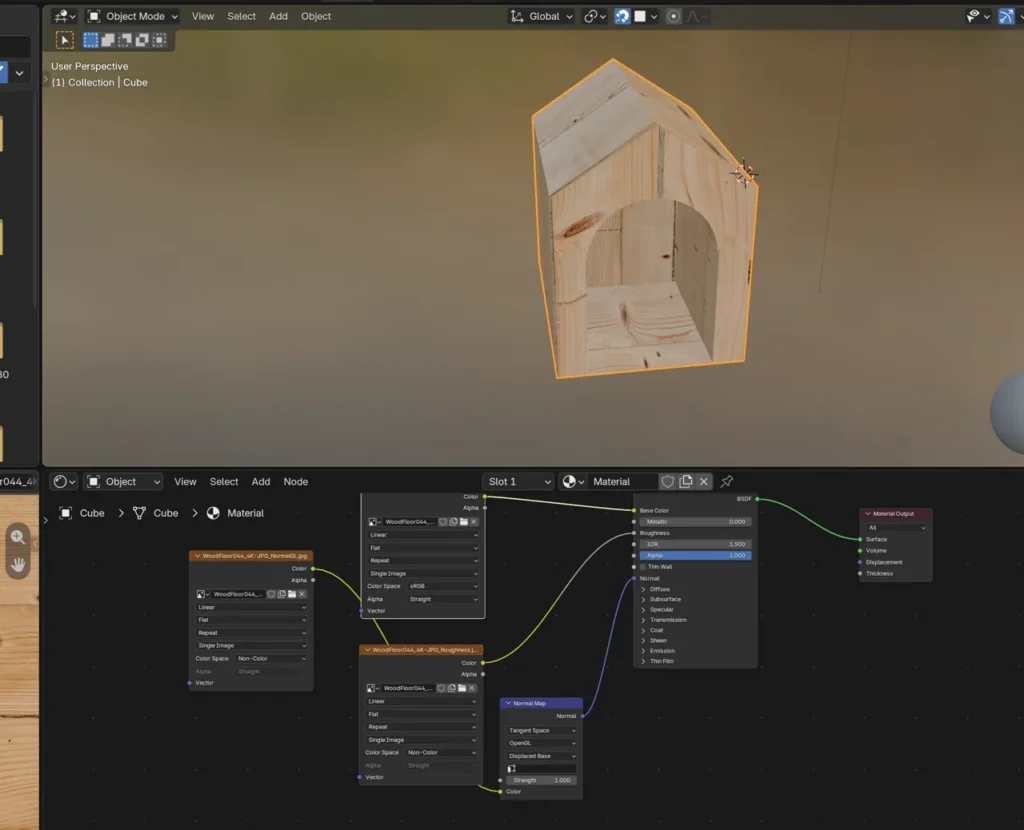Click the pan hand icon in image editor
Screen dimensions: 1024x830
coord(18,565)
